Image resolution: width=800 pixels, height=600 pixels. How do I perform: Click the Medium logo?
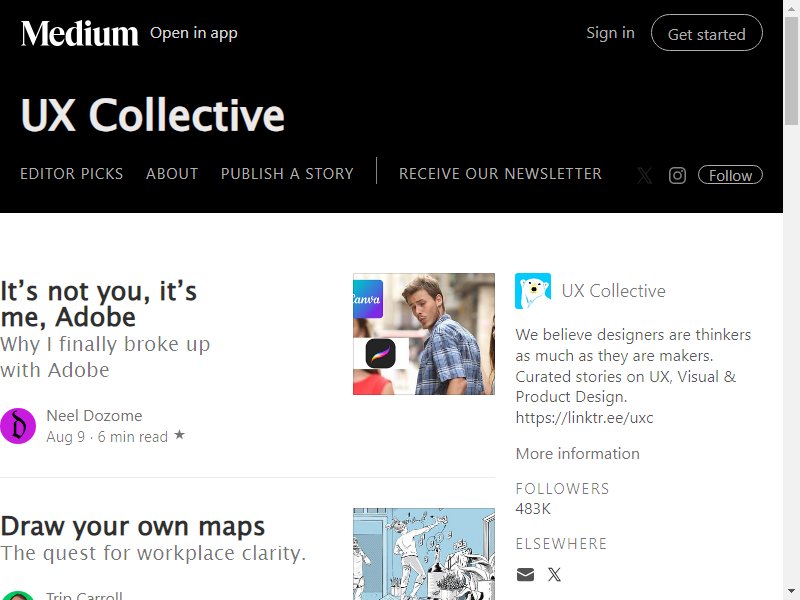[x=80, y=33]
